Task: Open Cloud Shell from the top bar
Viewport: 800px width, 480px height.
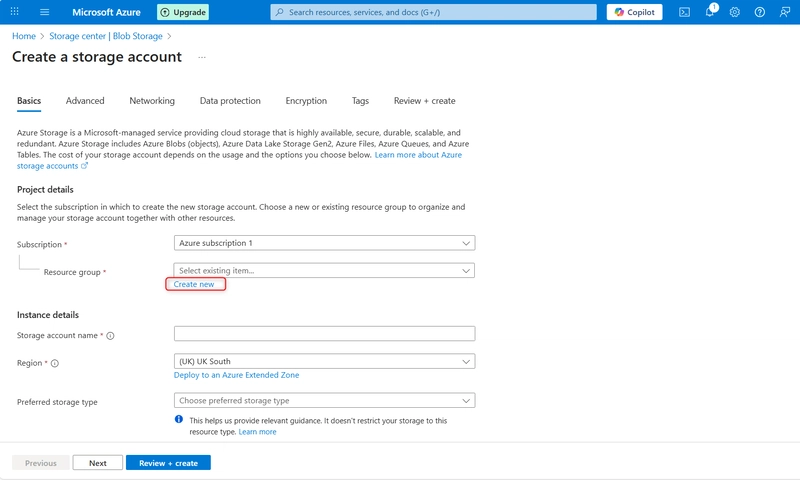Action: tap(685, 12)
